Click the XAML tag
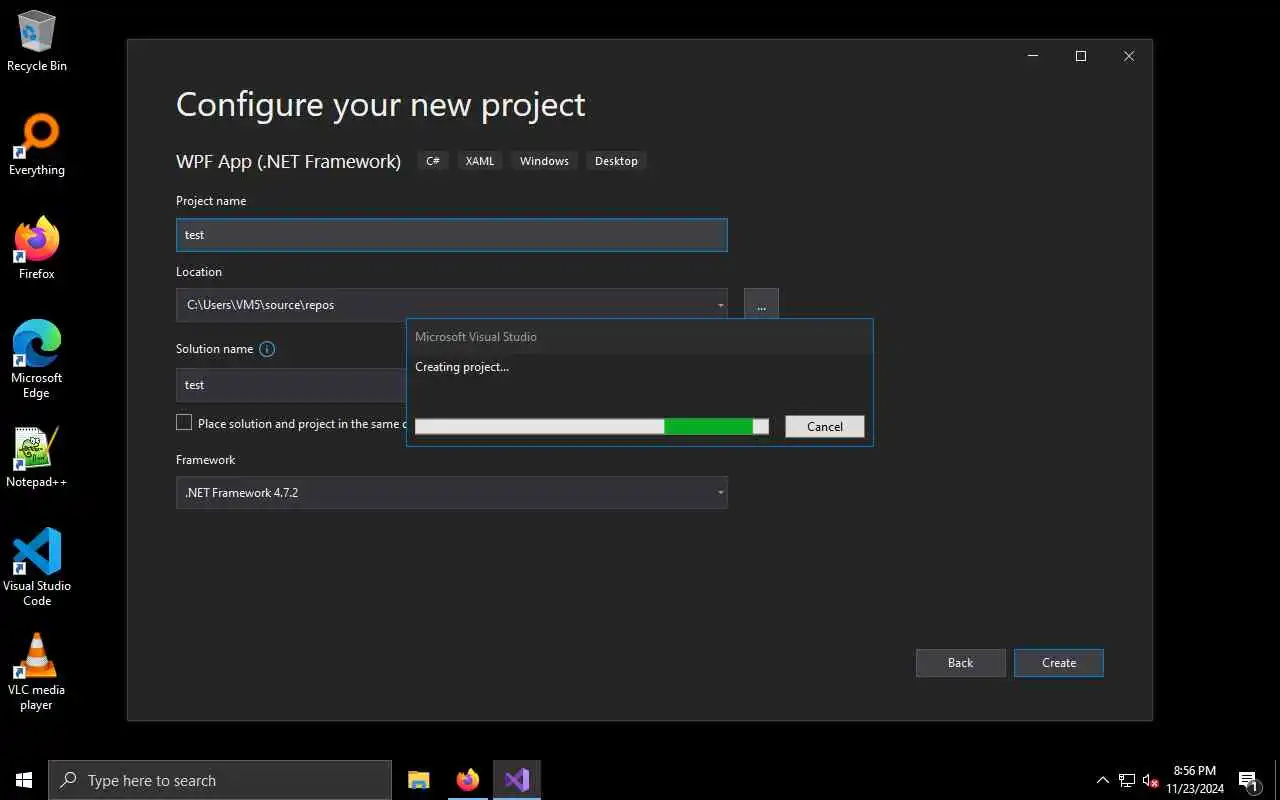Viewport: 1280px width, 800px height. click(x=480, y=161)
